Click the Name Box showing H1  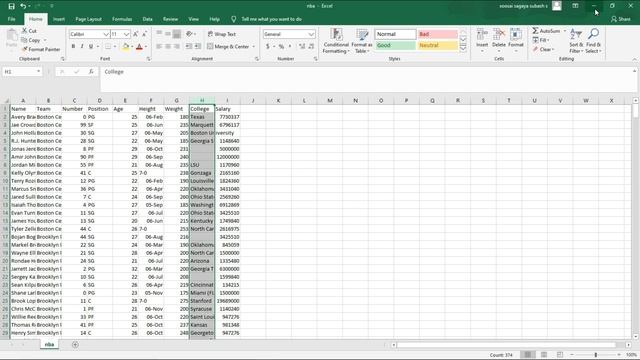22,72
